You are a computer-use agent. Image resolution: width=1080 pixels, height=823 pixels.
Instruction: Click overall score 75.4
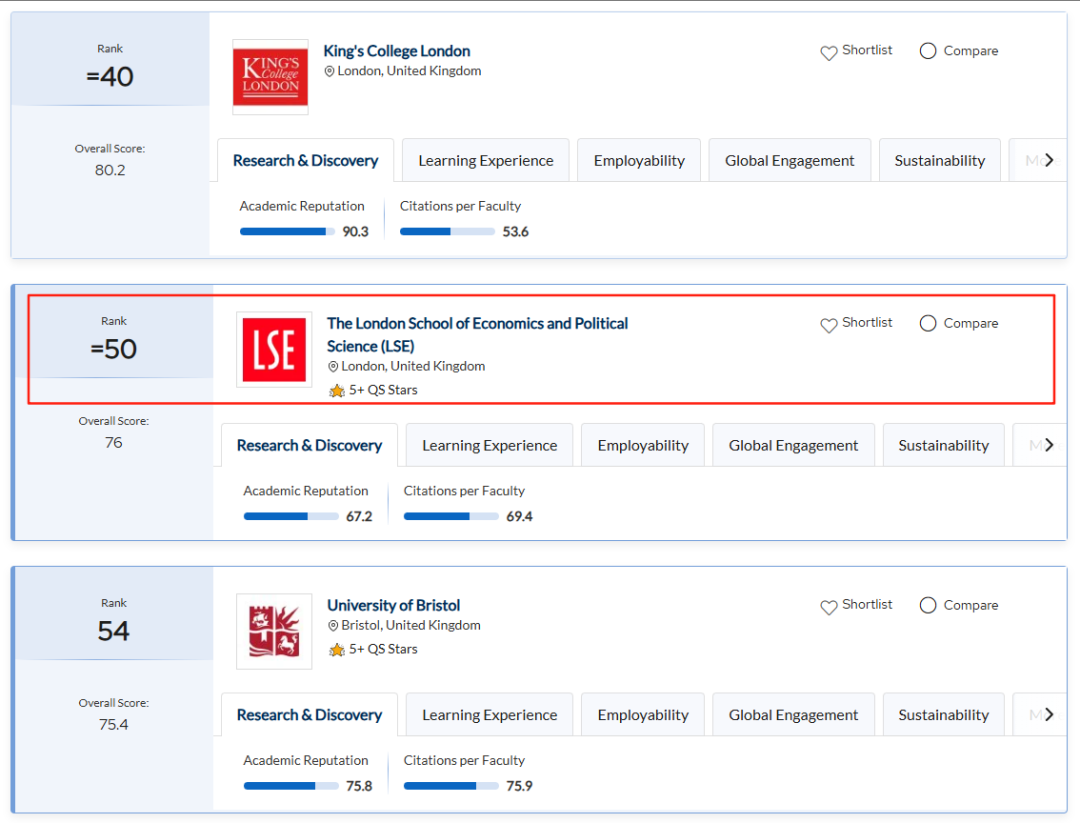tap(114, 725)
